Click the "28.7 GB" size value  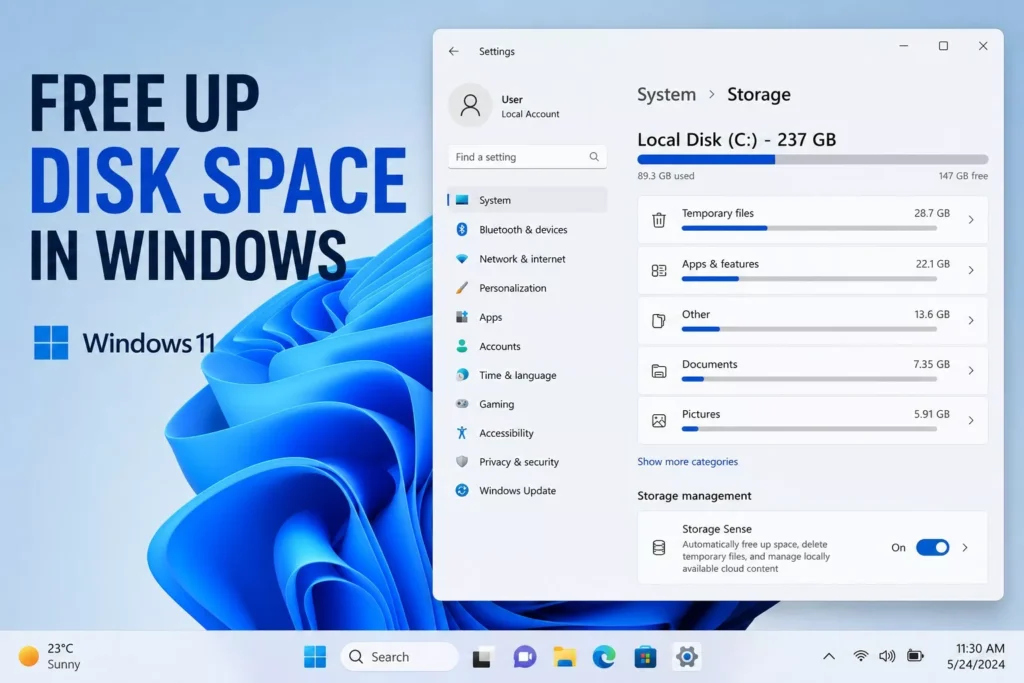tap(932, 213)
